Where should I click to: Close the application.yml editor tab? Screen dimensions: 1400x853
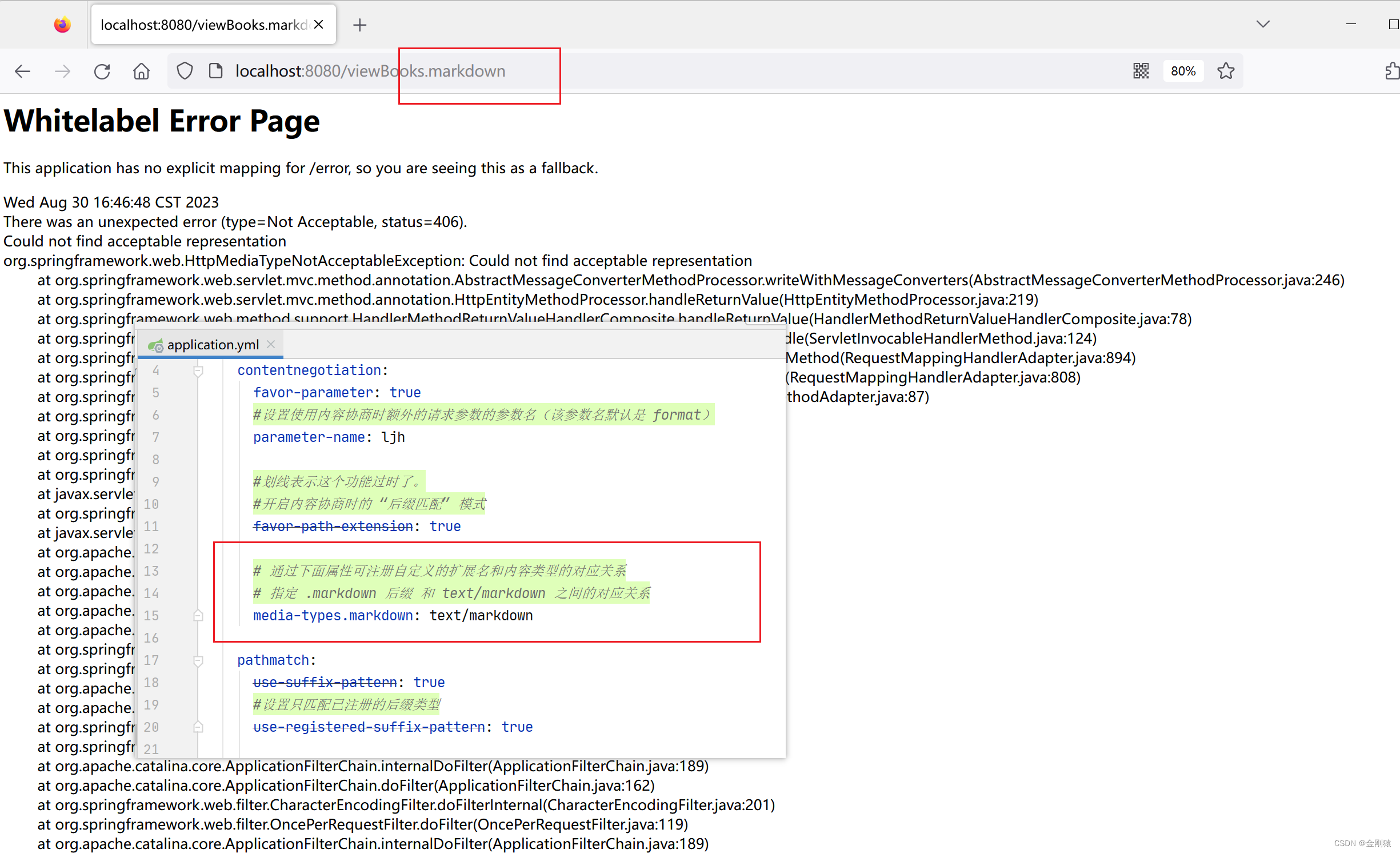coord(271,344)
